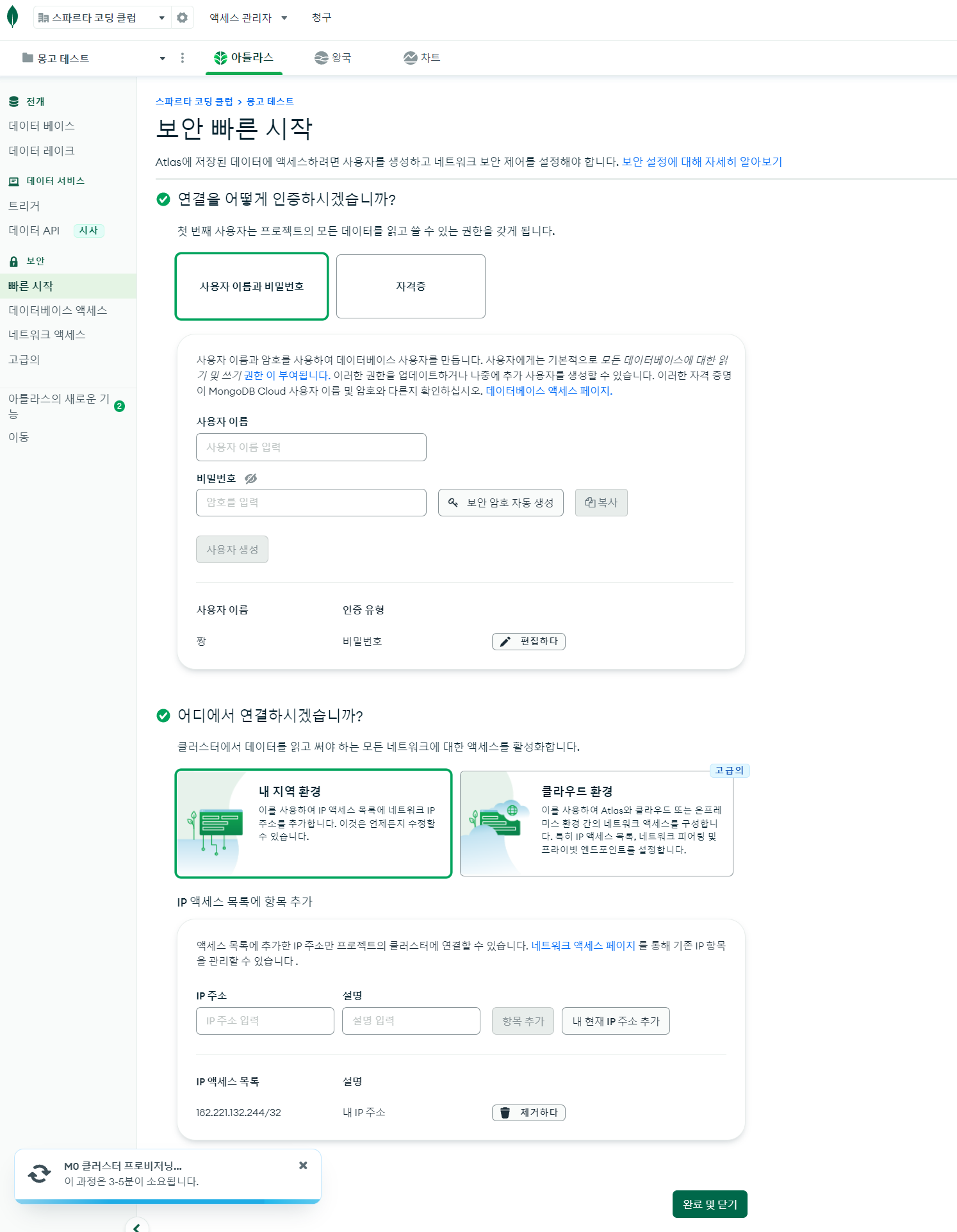Viewport: 957px width, 1232px height.
Task: Click the 사용자 생성 button
Action: tap(232, 550)
